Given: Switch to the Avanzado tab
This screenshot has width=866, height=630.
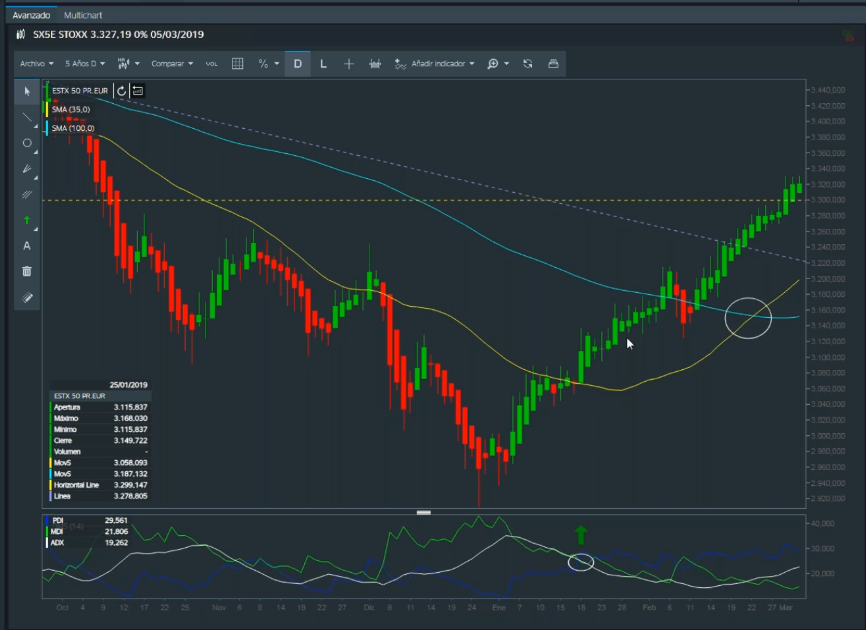Looking at the screenshot, I should pos(30,16).
